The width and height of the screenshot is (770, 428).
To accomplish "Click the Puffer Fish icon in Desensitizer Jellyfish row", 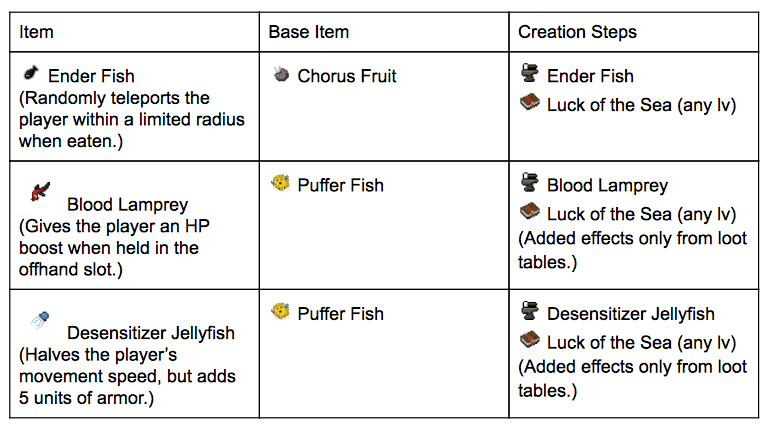I will (x=280, y=312).
